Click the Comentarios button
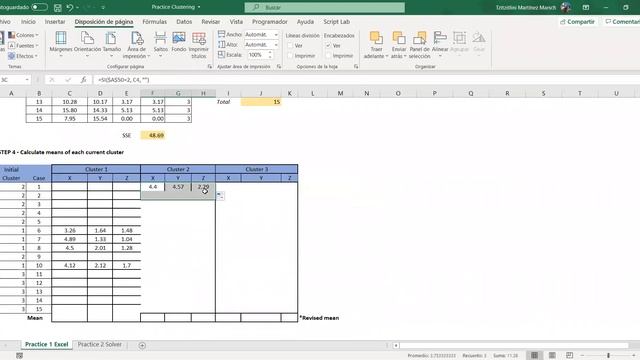This screenshot has width=640, height=360. pyautogui.click(x=622, y=22)
